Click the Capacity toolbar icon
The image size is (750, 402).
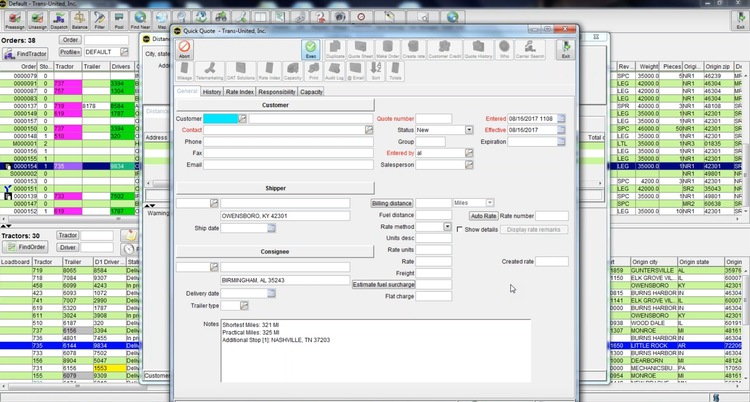pos(293,71)
